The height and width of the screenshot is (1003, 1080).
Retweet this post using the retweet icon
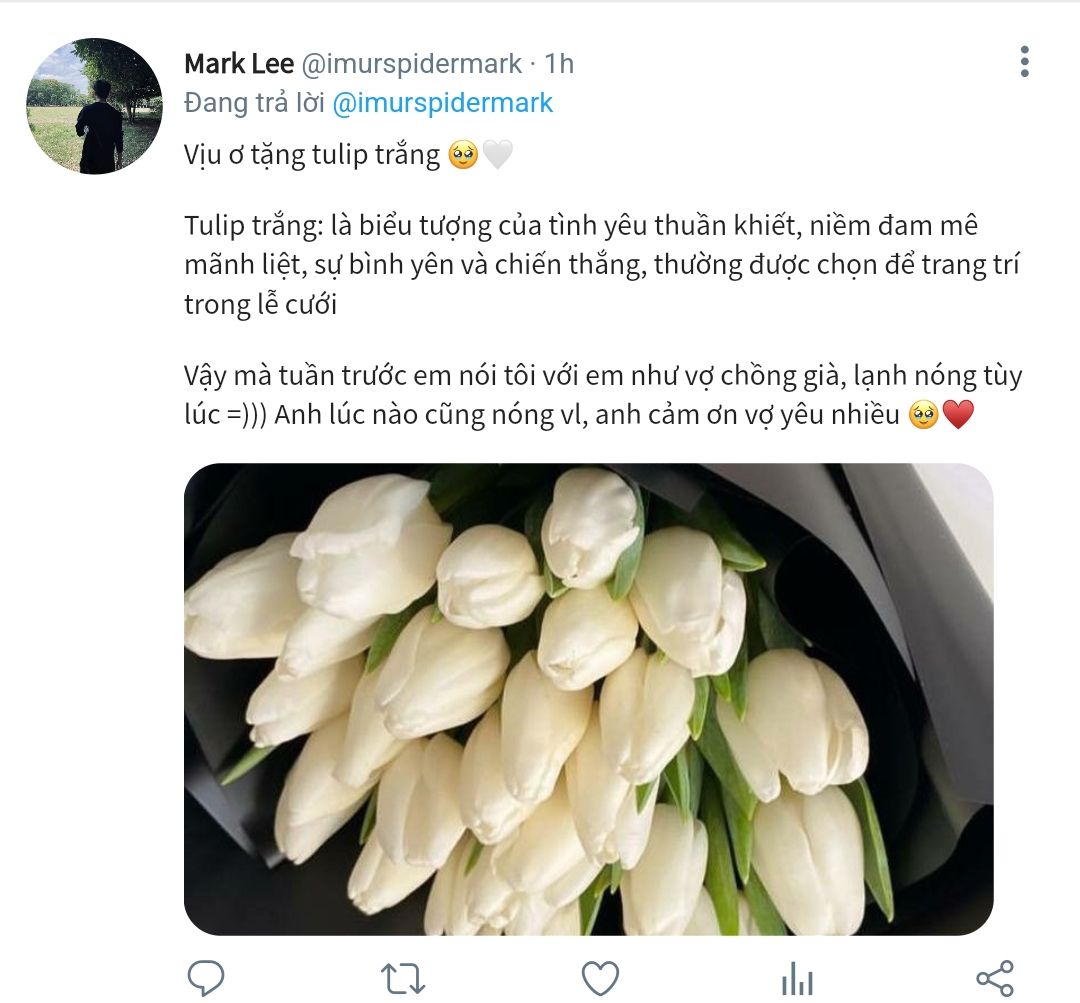403,978
